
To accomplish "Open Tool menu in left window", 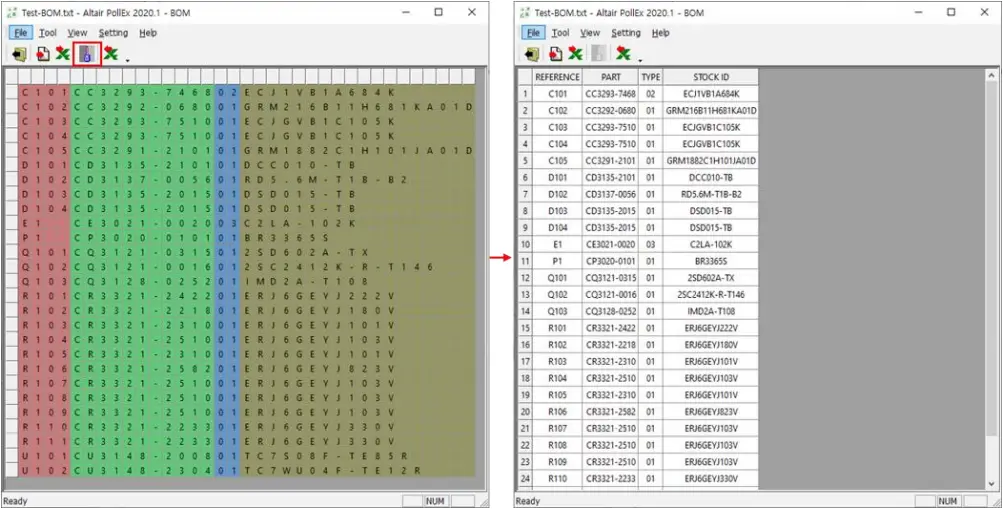I will [47, 33].
